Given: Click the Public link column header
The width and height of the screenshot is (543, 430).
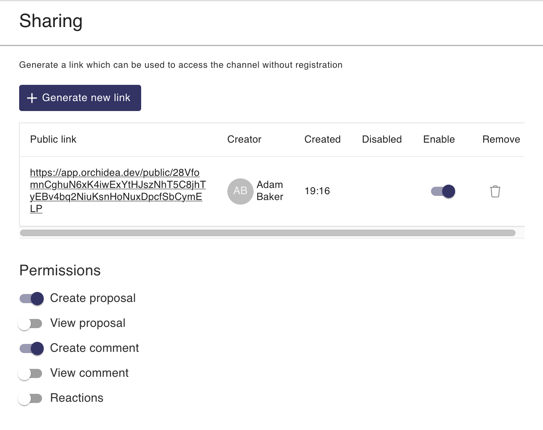Looking at the screenshot, I should pyautogui.click(x=53, y=139).
